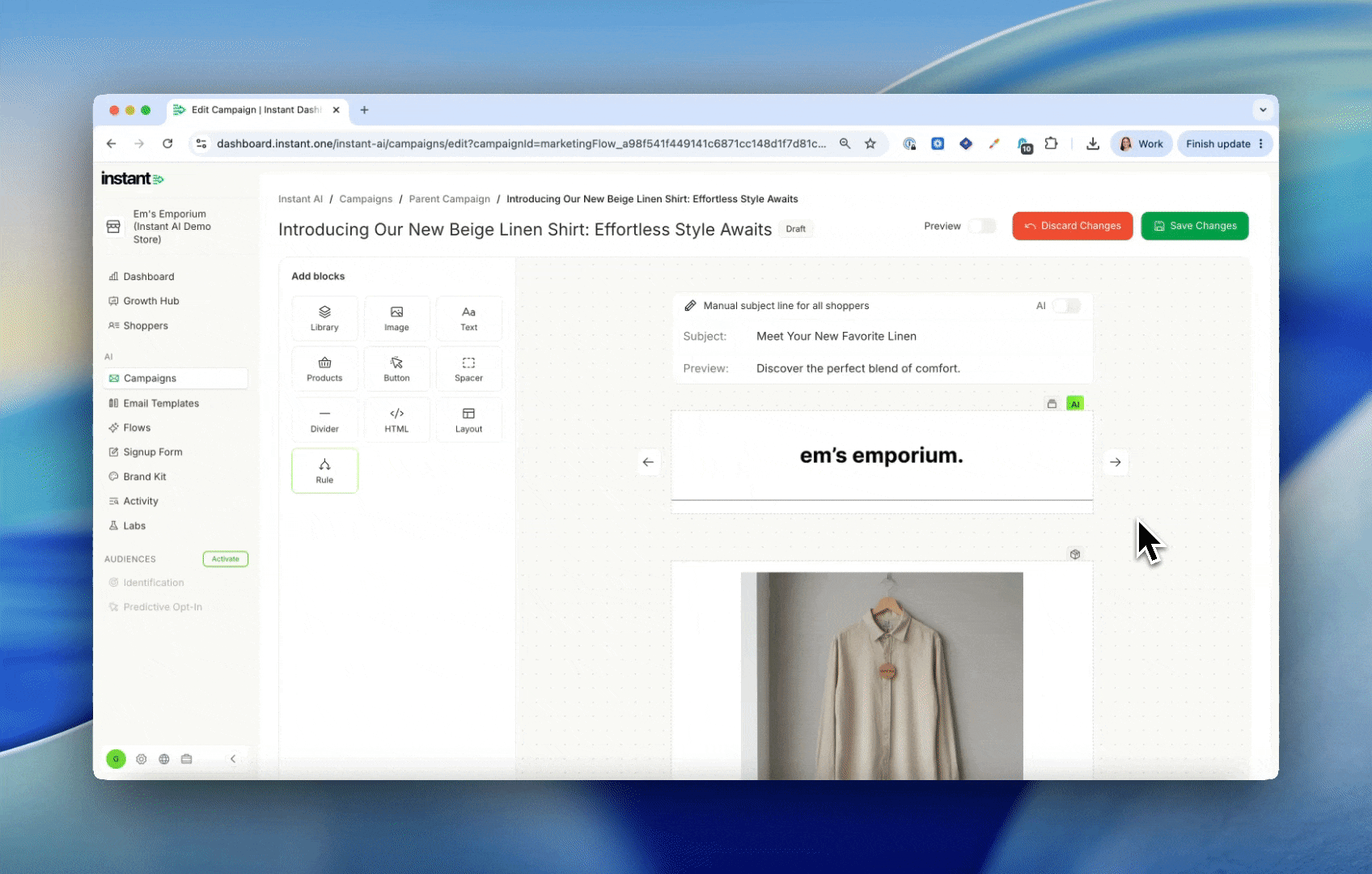Add a Products block

[324, 369]
